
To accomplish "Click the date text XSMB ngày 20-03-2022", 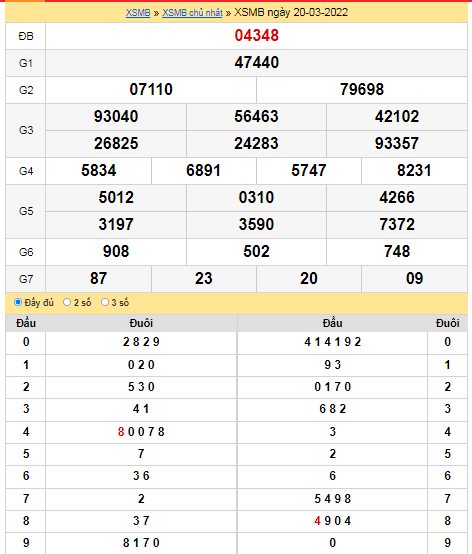I will coord(291,13).
